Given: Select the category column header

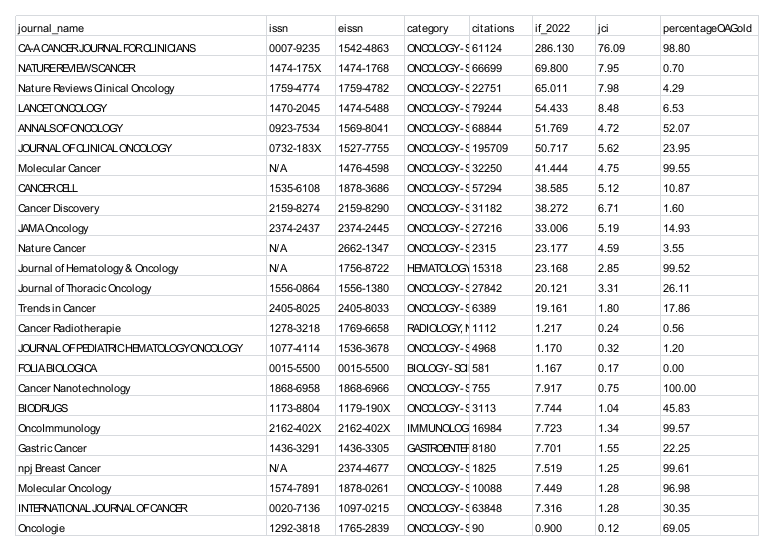Looking at the screenshot, I should coord(427,28).
